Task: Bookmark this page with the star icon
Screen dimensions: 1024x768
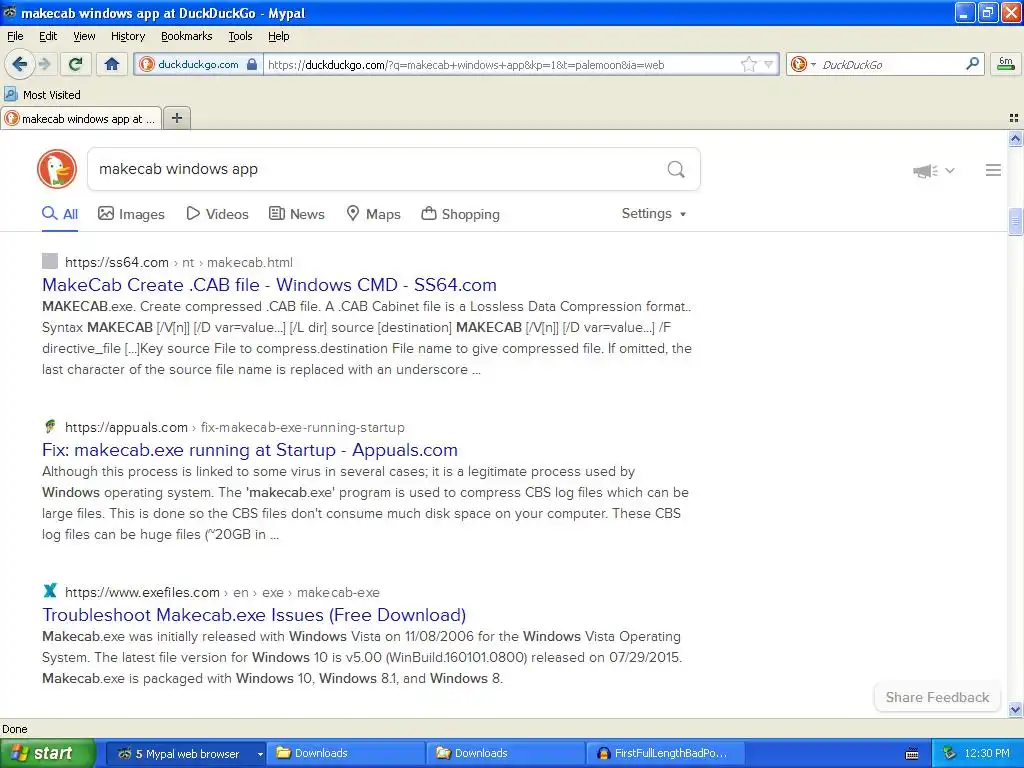Action: pyautogui.click(x=748, y=64)
